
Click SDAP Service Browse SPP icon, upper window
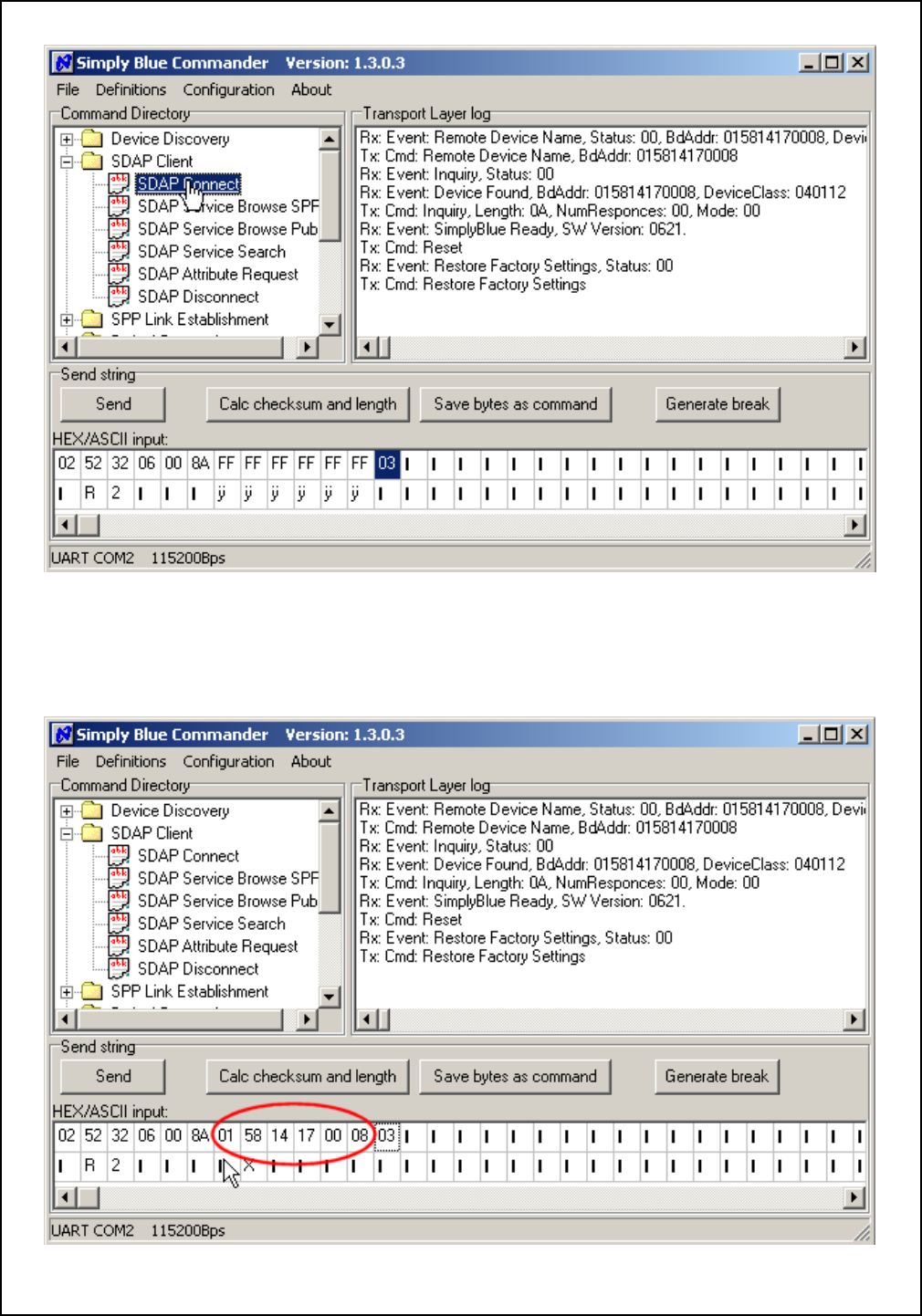[119, 205]
